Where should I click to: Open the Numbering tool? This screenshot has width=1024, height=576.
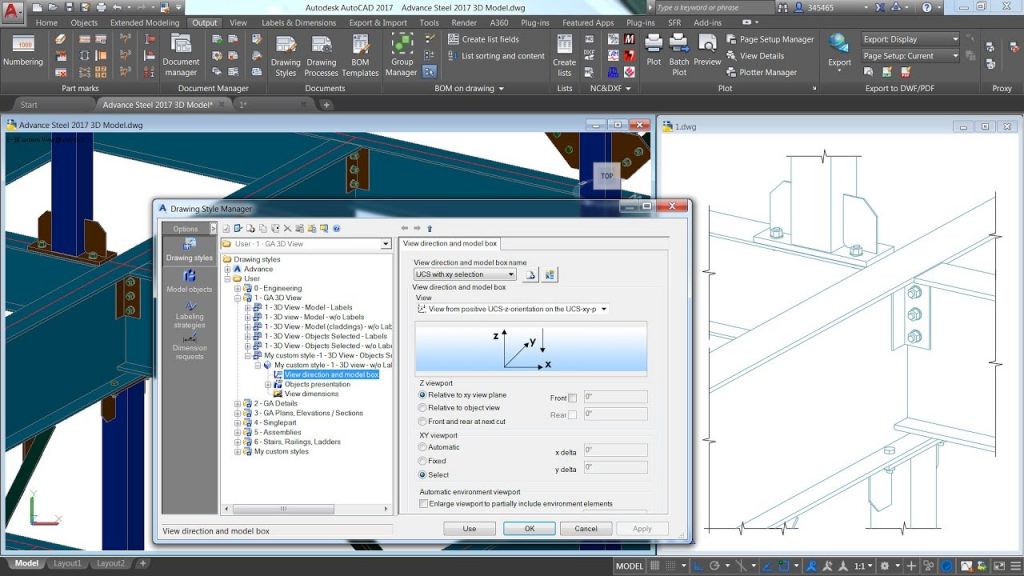tap(23, 51)
